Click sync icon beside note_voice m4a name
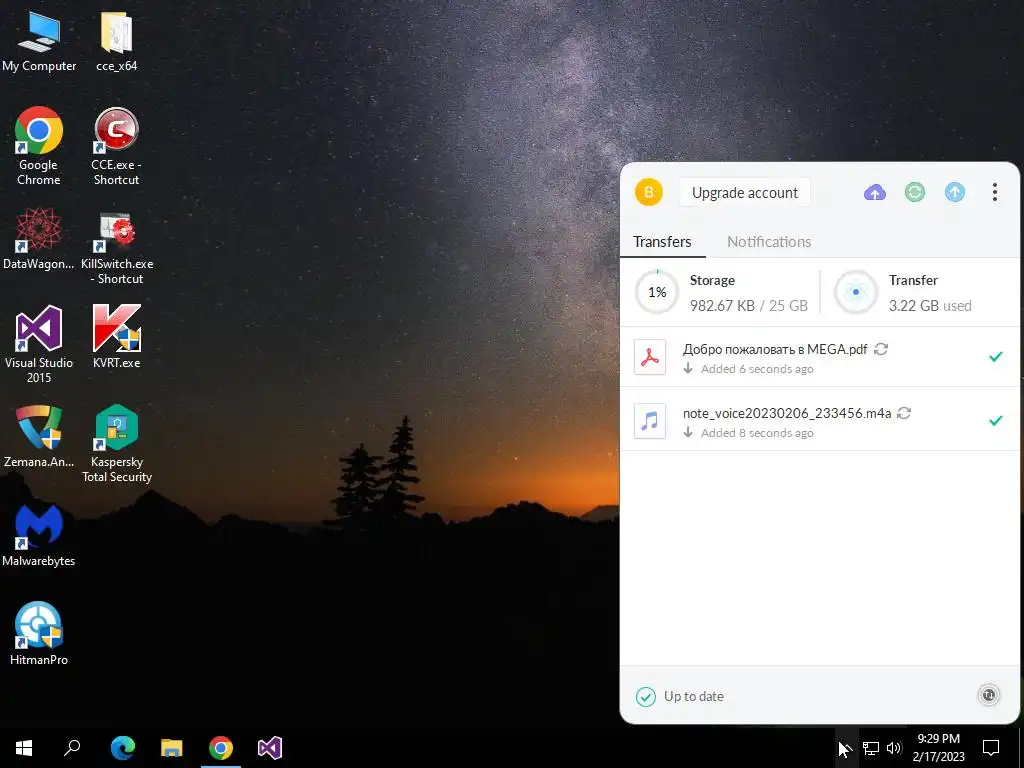The width and height of the screenshot is (1024, 768). coord(904,413)
